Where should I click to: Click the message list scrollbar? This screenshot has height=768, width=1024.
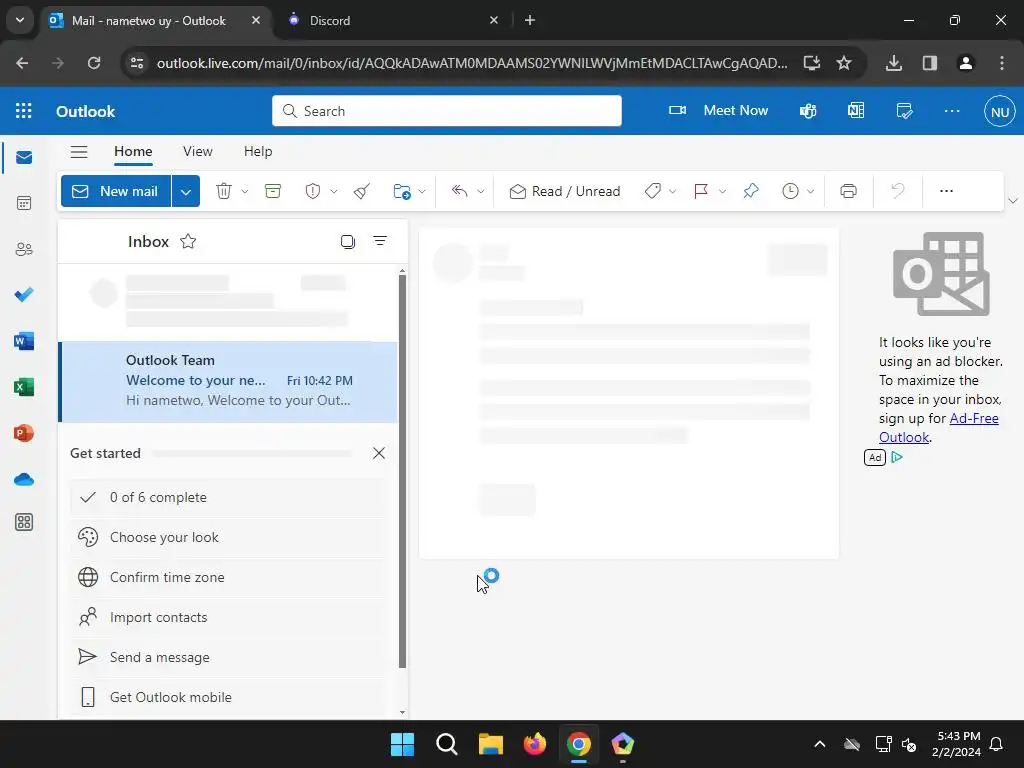(402, 470)
